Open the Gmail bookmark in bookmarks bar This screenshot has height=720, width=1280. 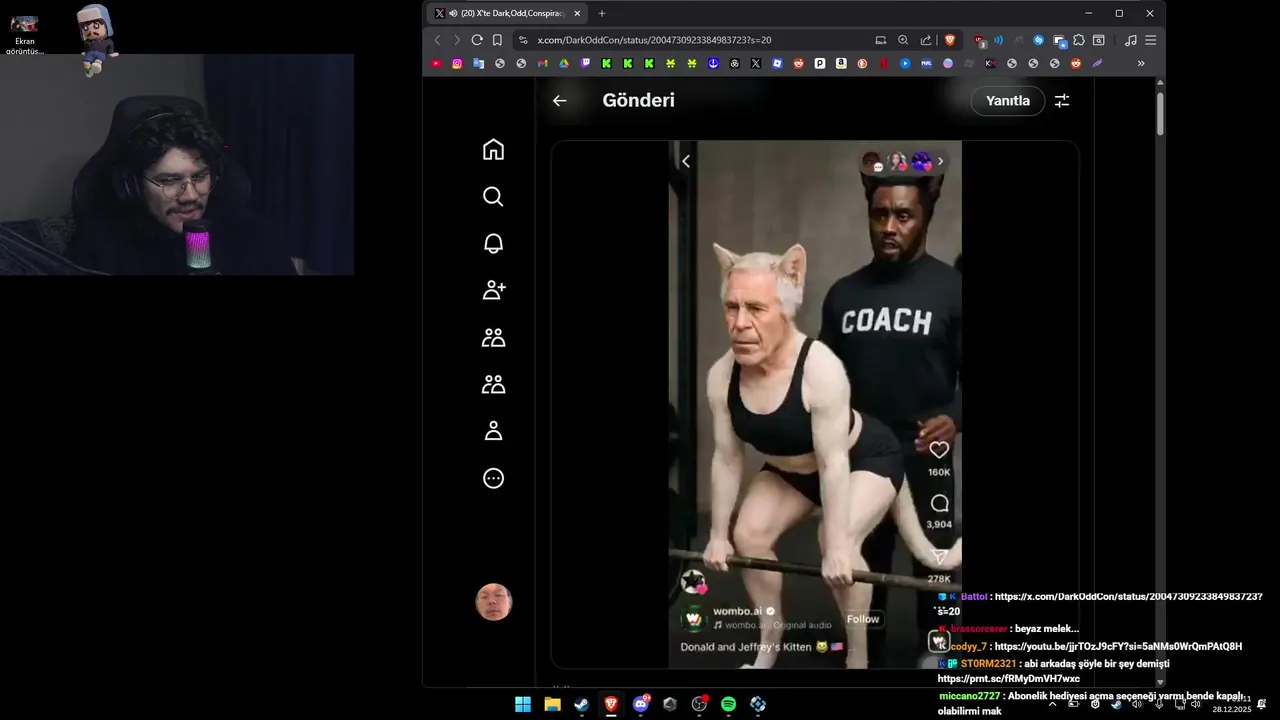[543, 63]
